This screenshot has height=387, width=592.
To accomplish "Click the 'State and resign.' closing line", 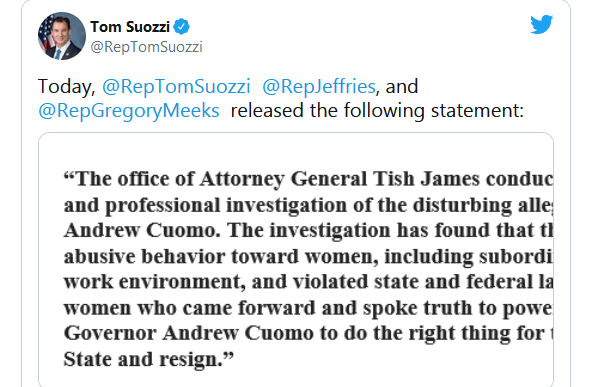I will click(x=149, y=359).
